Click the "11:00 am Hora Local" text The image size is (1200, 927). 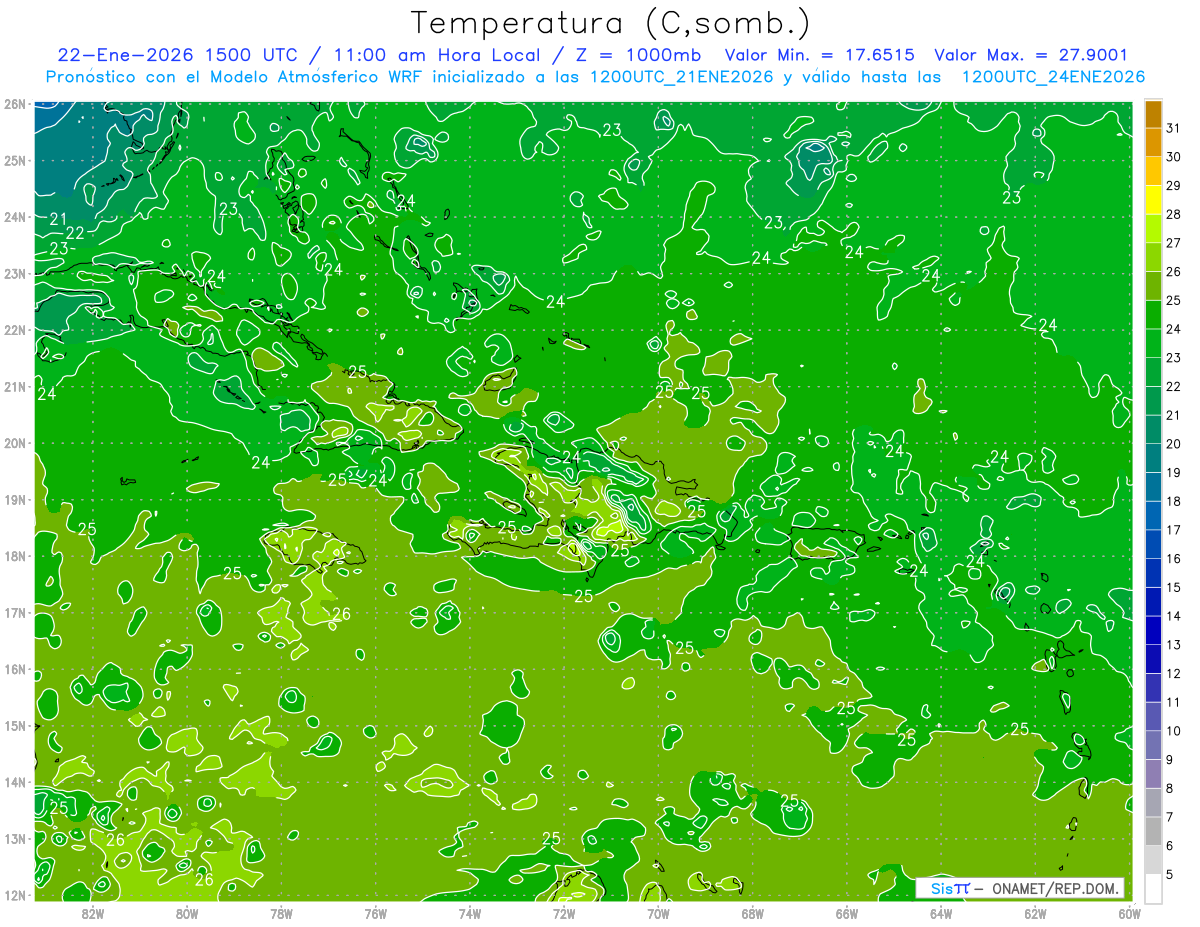coord(436,55)
